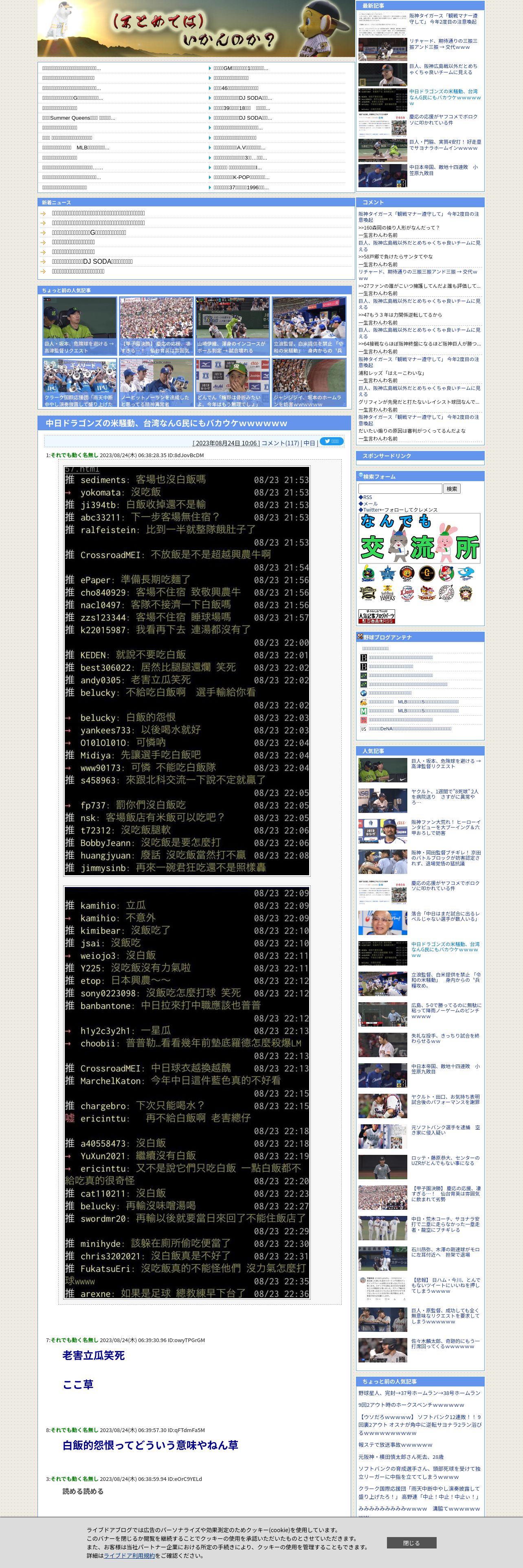523x1568 pixels.
Task: Open sidebar article 失礼な投手、さっちり試合を終わらせる
Action: (x=445, y=1038)
